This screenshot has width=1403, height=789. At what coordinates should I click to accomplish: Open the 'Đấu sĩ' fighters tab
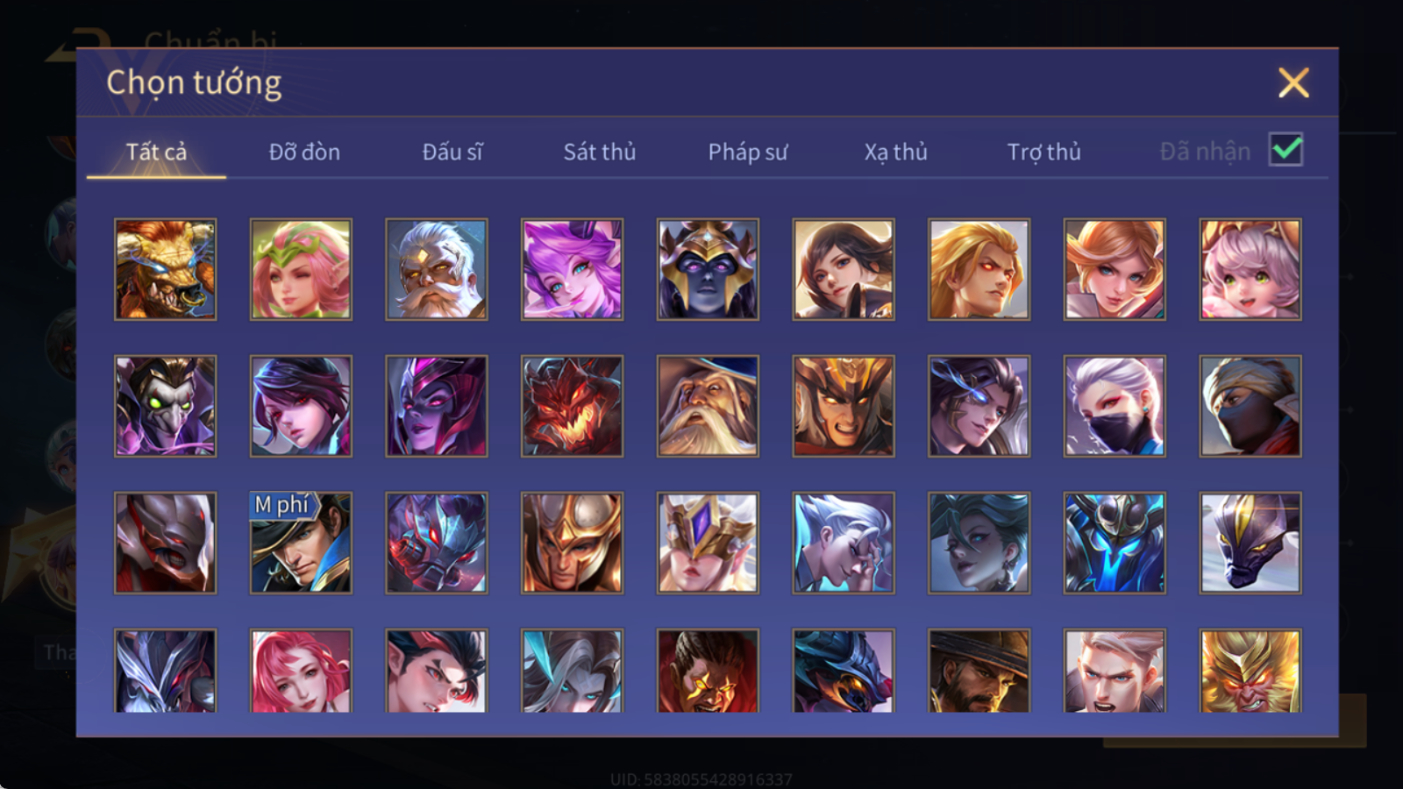pyautogui.click(x=452, y=152)
